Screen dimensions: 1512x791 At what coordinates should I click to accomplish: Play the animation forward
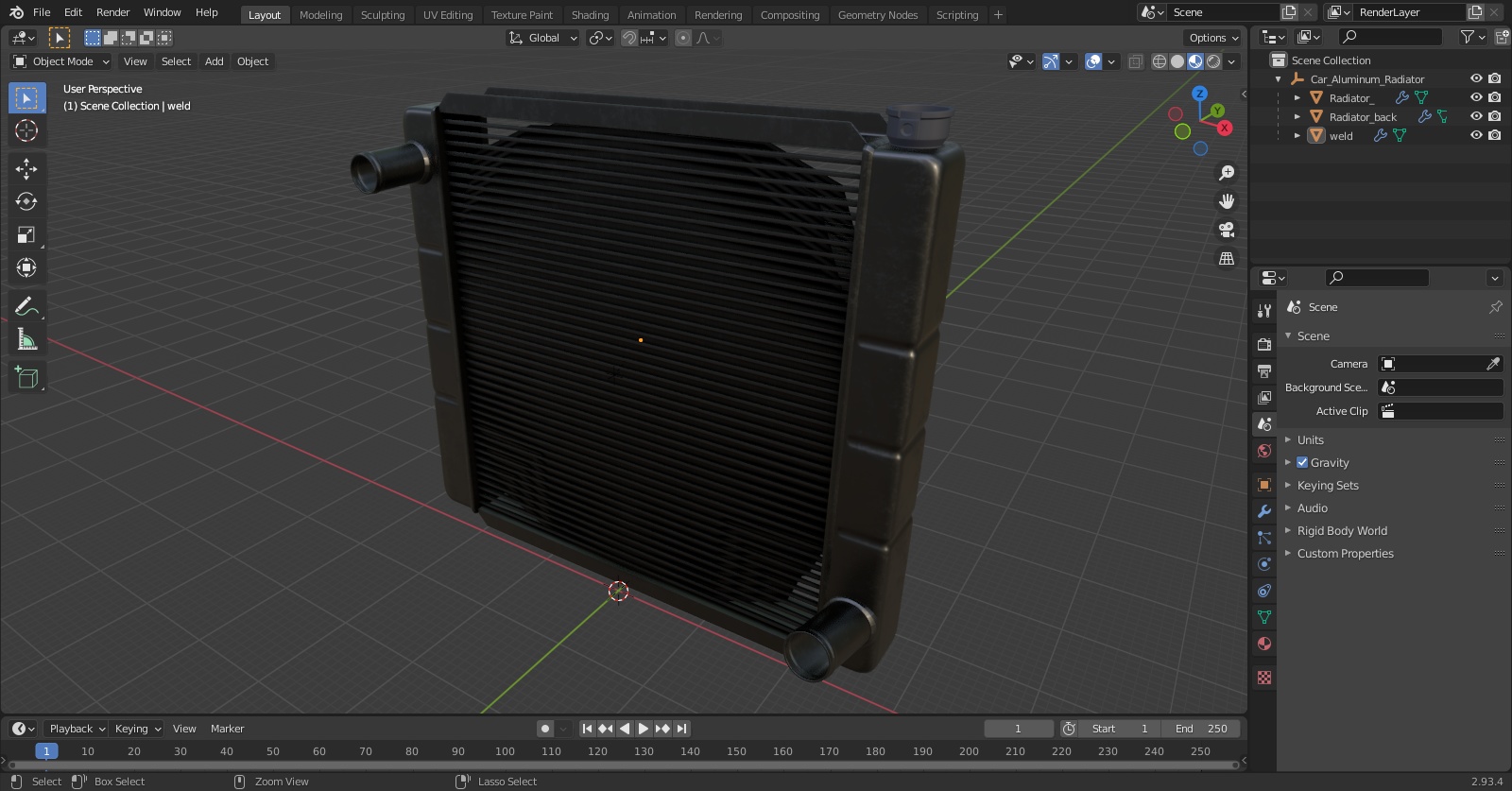click(644, 729)
